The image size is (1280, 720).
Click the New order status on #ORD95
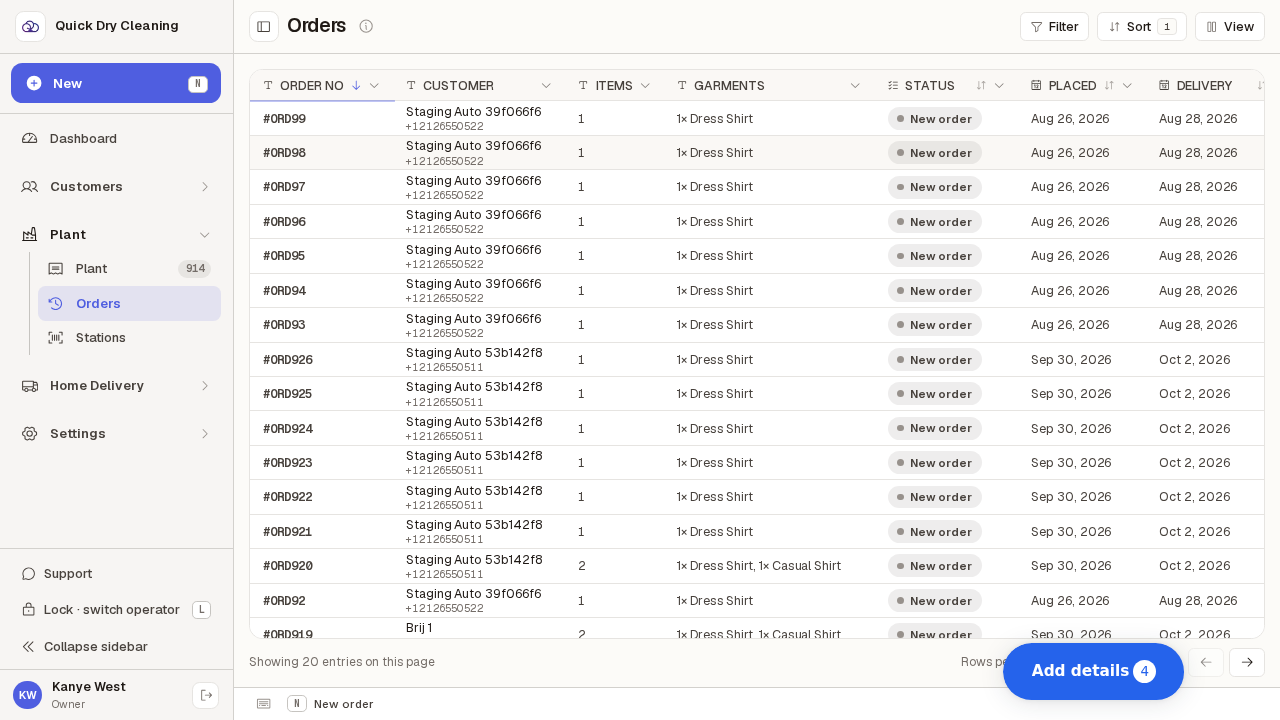point(935,256)
